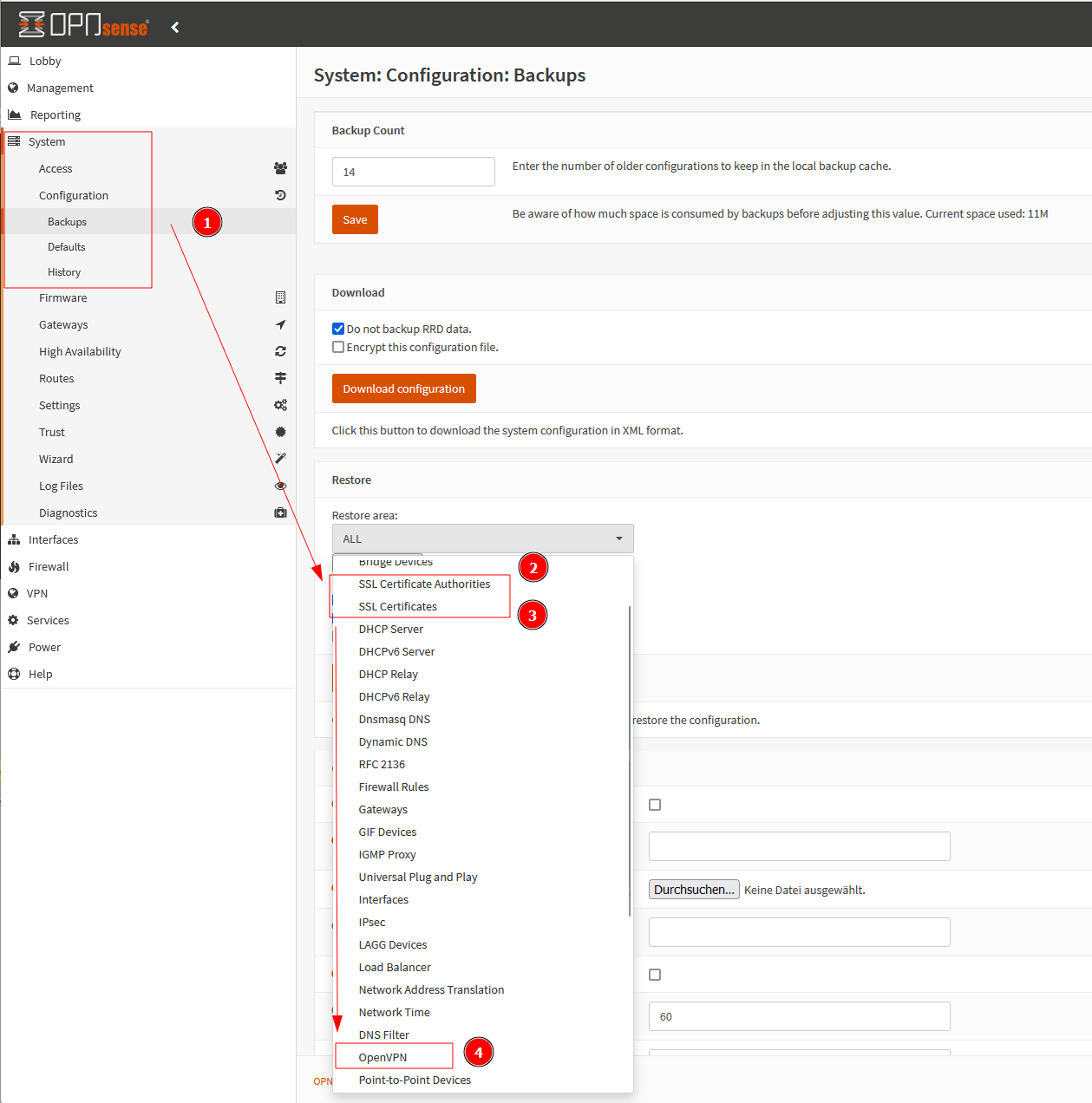
Task: Click the Diagnostics medkit icon
Action: (280, 512)
